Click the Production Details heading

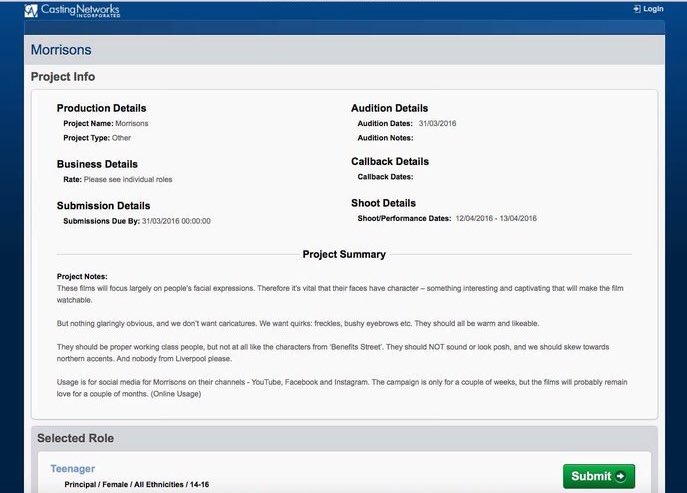tap(101, 108)
